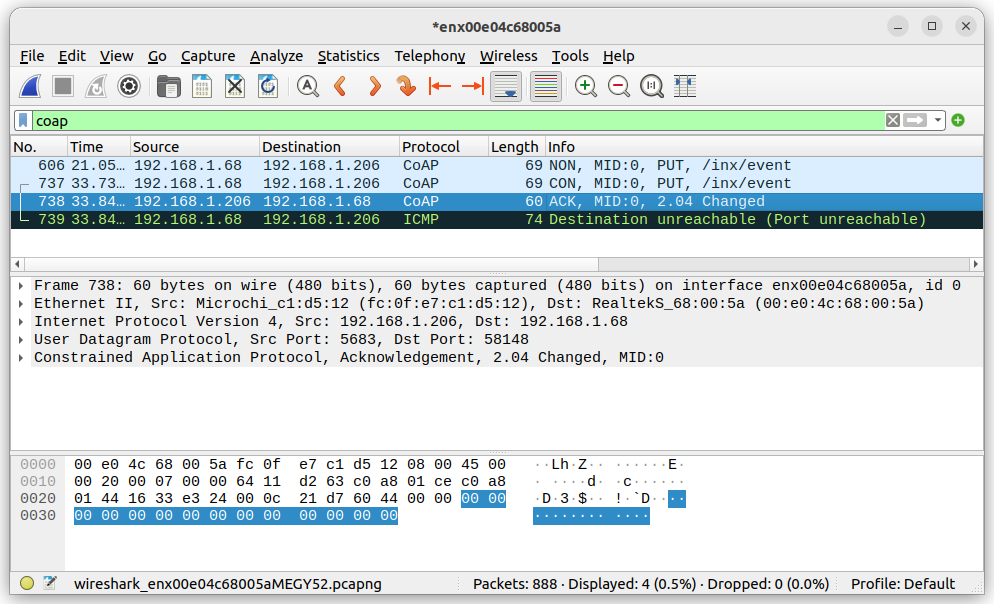Toggle auto-scroll during live capture
994x604 pixels.
point(506,87)
